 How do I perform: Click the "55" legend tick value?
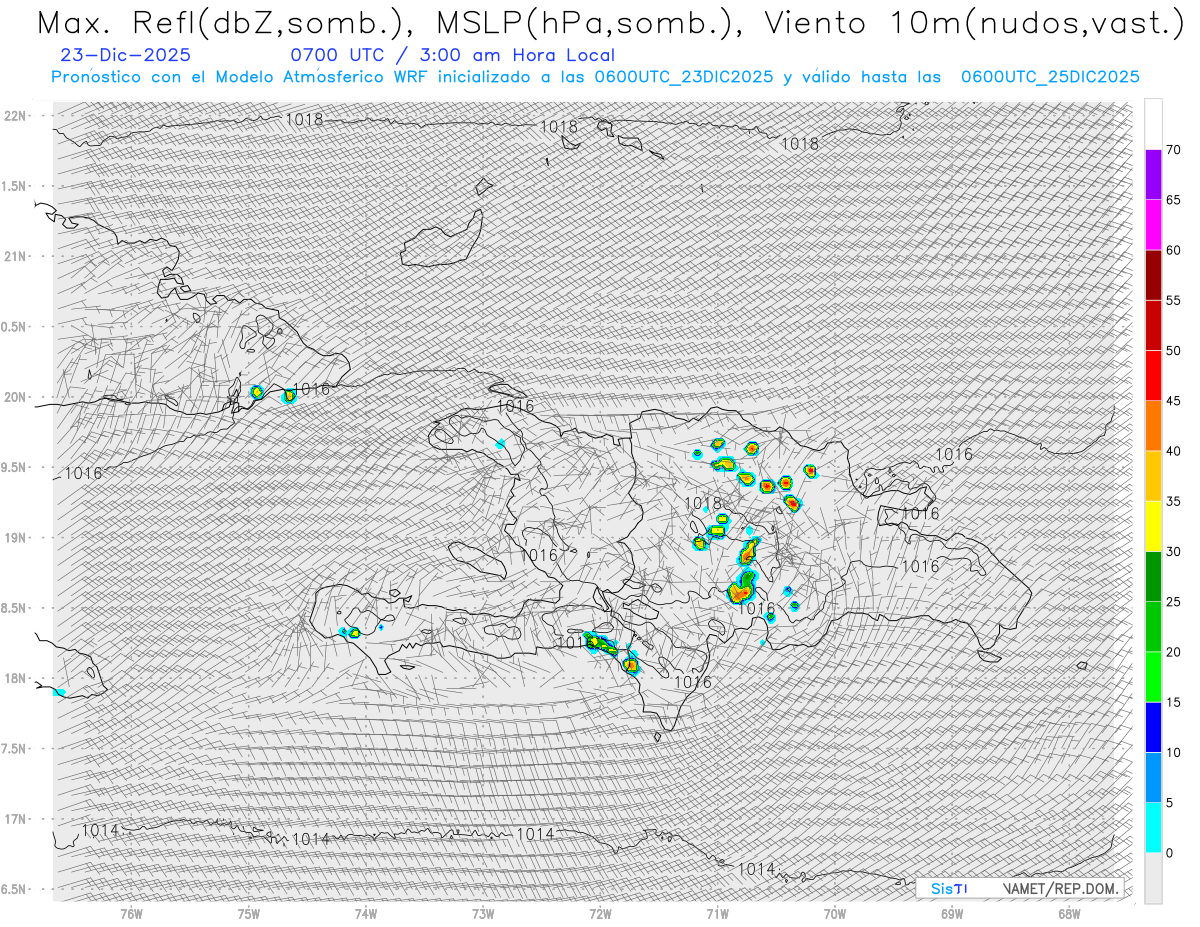coord(1174,300)
